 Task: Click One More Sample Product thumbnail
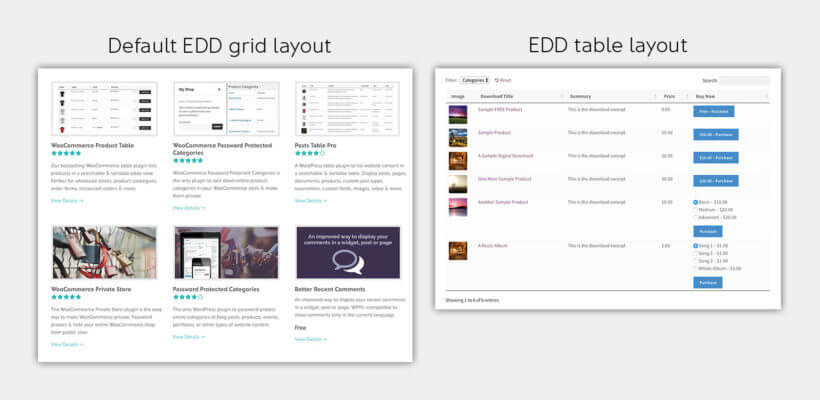(x=458, y=184)
